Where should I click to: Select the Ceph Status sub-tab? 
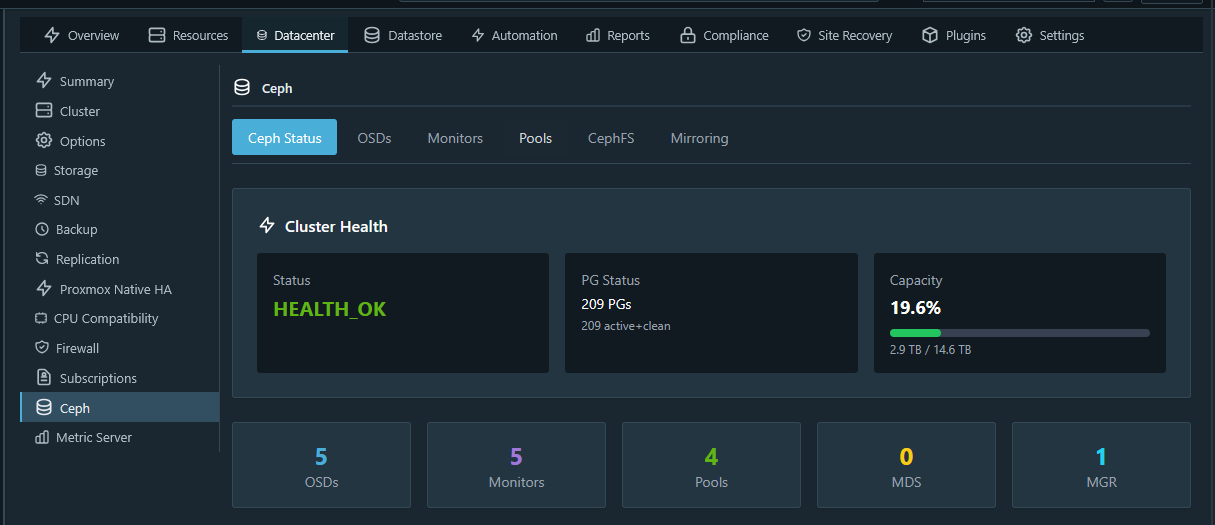285,138
